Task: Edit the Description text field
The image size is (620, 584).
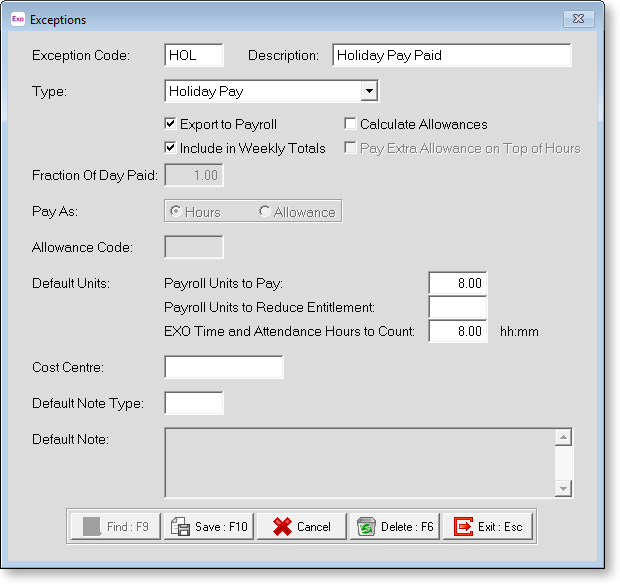Action: pyautogui.click(x=451, y=56)
